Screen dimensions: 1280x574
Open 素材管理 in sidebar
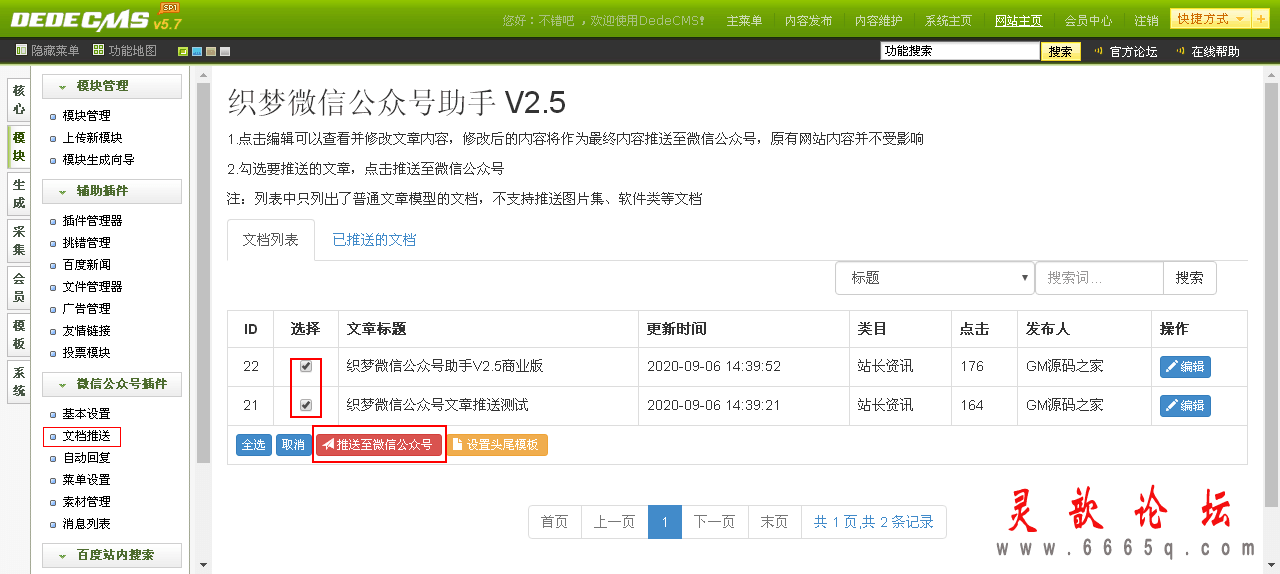pyautogui.click(x=86, y=502)
